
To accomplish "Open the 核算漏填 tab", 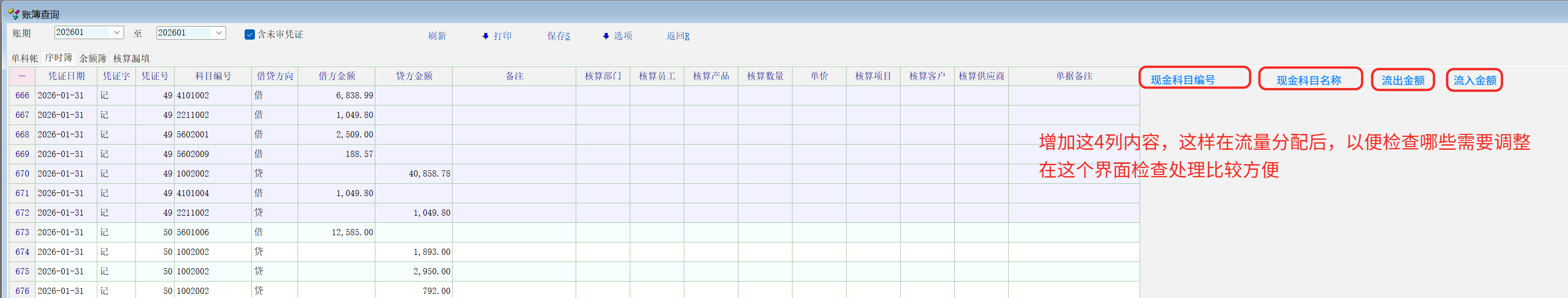I will [x=131, y=58].
